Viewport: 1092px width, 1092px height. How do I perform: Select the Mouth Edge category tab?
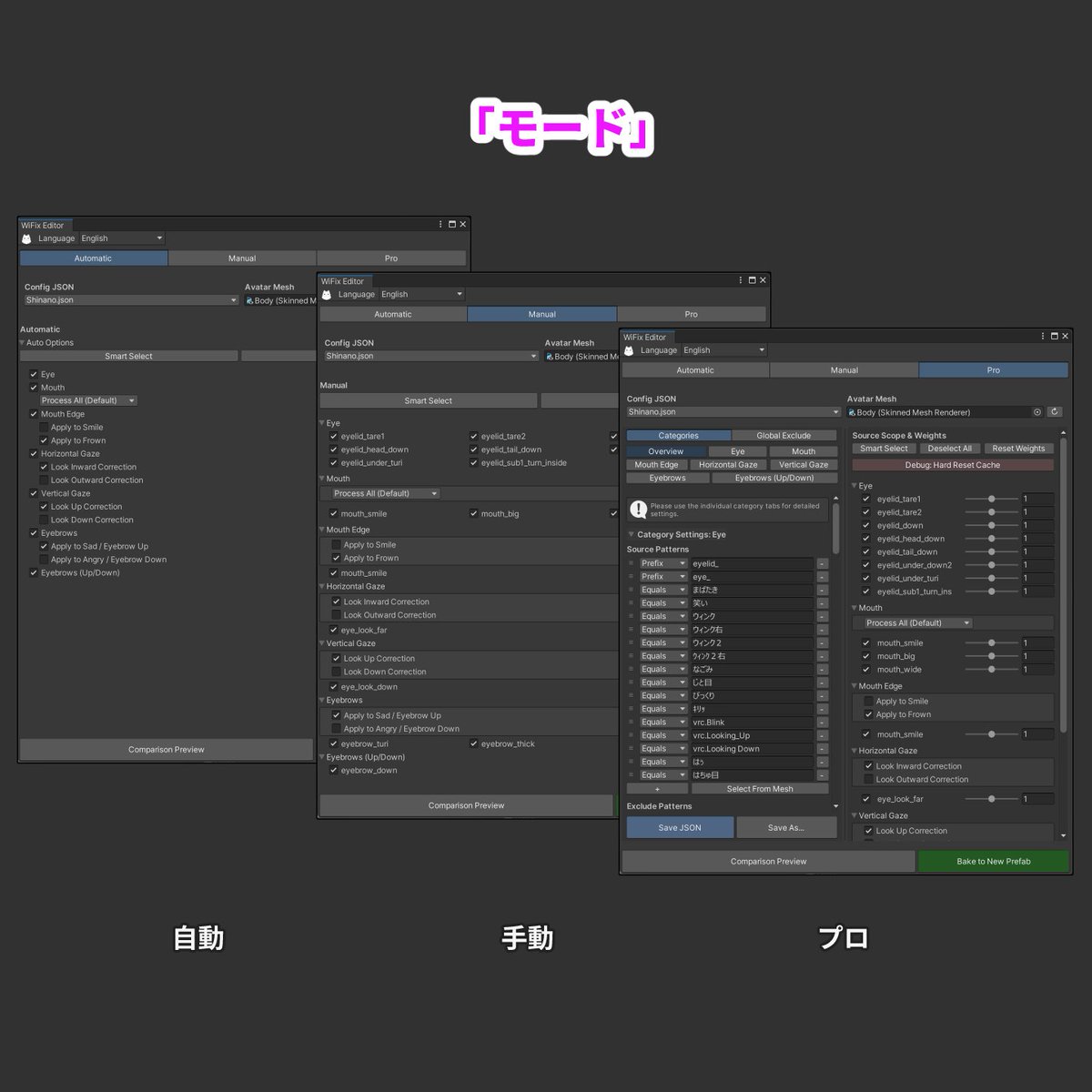pos(656,465)
